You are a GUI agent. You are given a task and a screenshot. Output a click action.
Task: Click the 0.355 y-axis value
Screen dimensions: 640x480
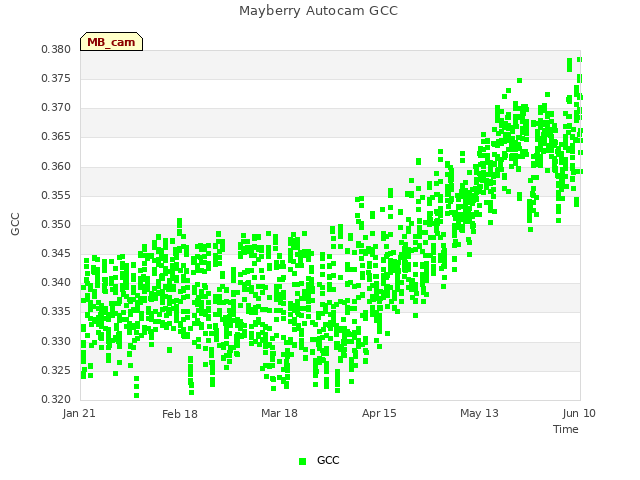[56, 196]
